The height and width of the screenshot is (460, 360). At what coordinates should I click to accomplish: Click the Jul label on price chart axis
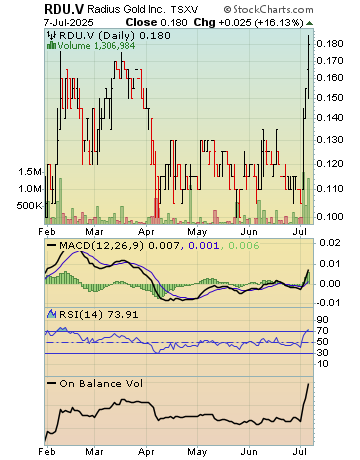[x=299, y=231]
